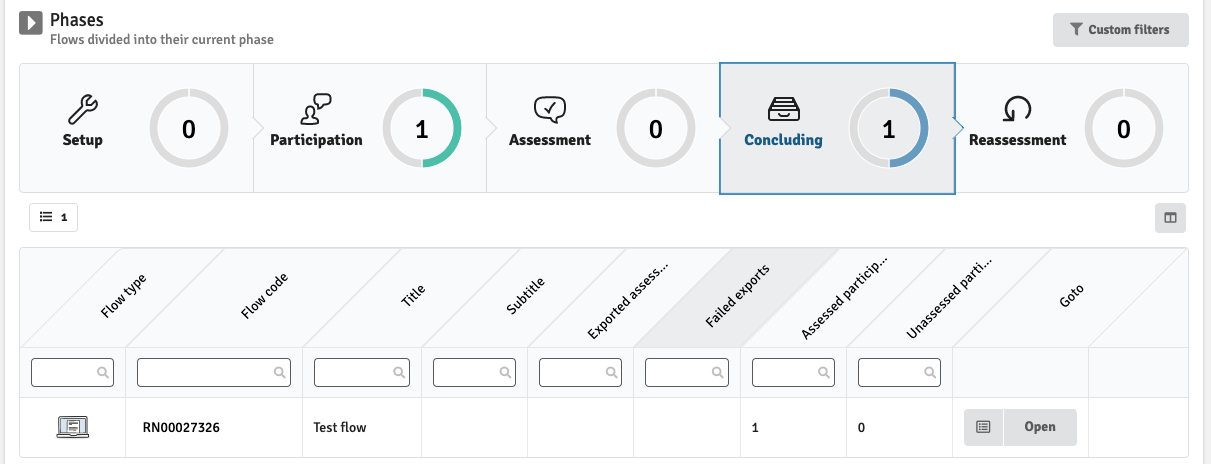Click the list count button showing 1
1211x464 pixels.
(53, 217)
